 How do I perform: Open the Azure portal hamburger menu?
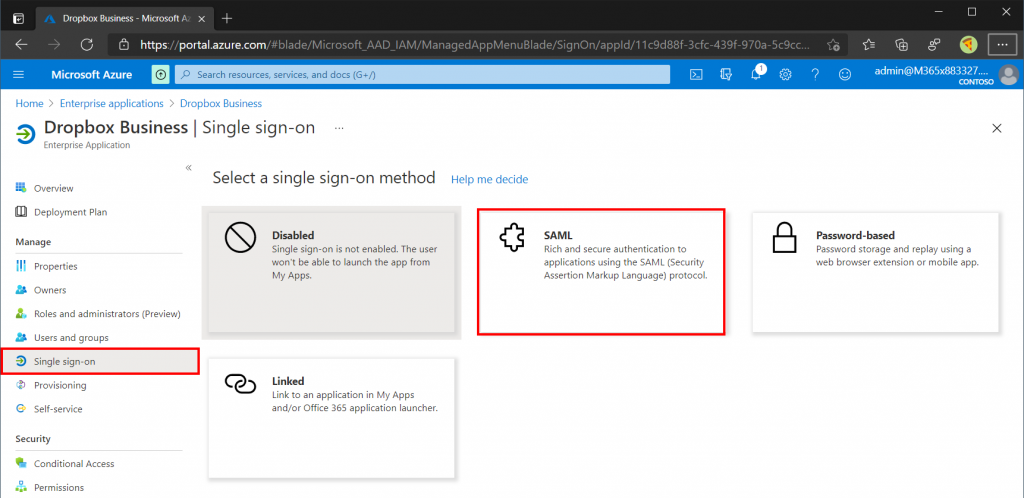(x=18, y=74)
